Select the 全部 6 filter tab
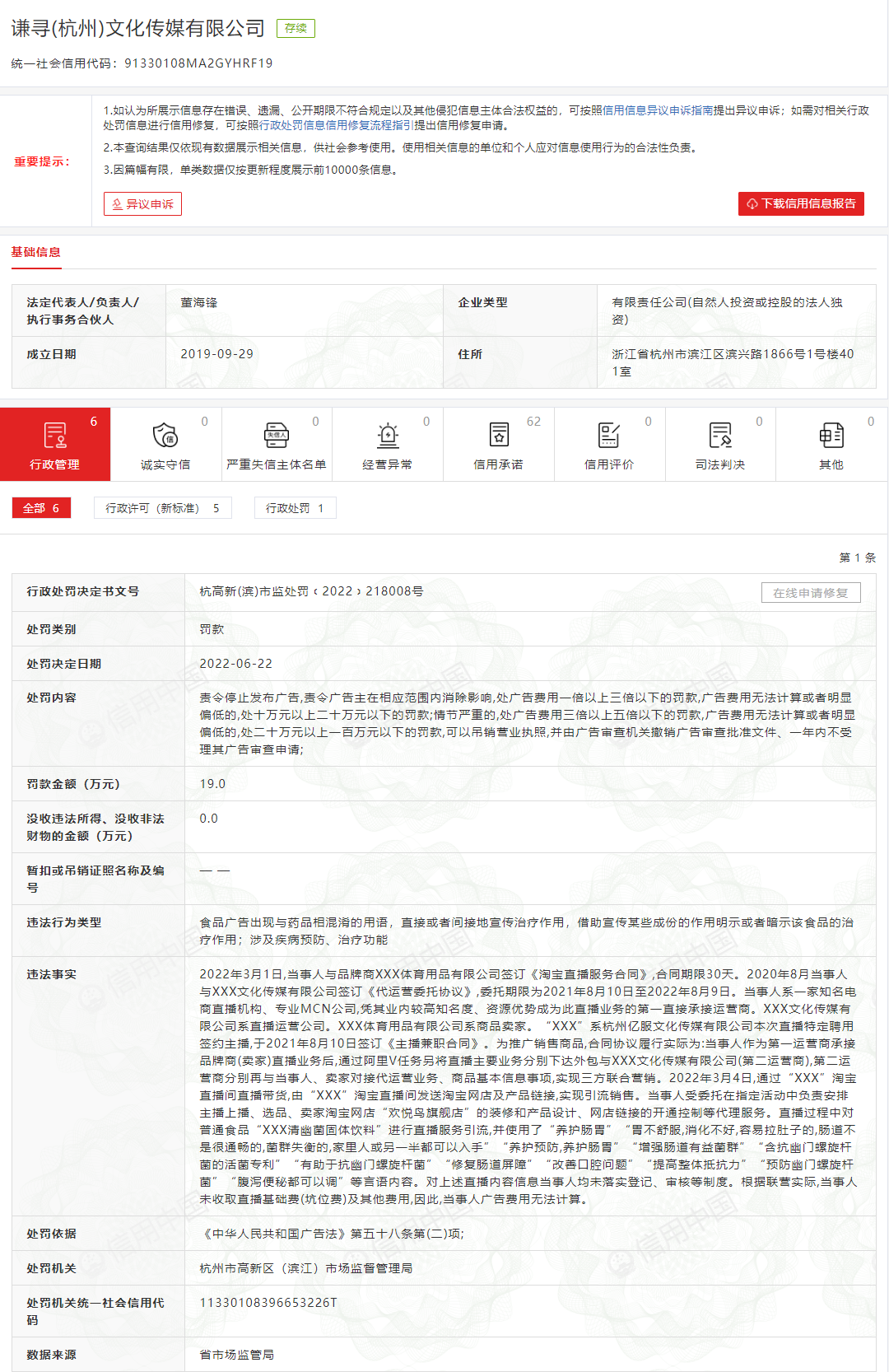Image resolution: width=889 pixels, height=1372 pixels. pyautogui.click(x=41, y=508)
